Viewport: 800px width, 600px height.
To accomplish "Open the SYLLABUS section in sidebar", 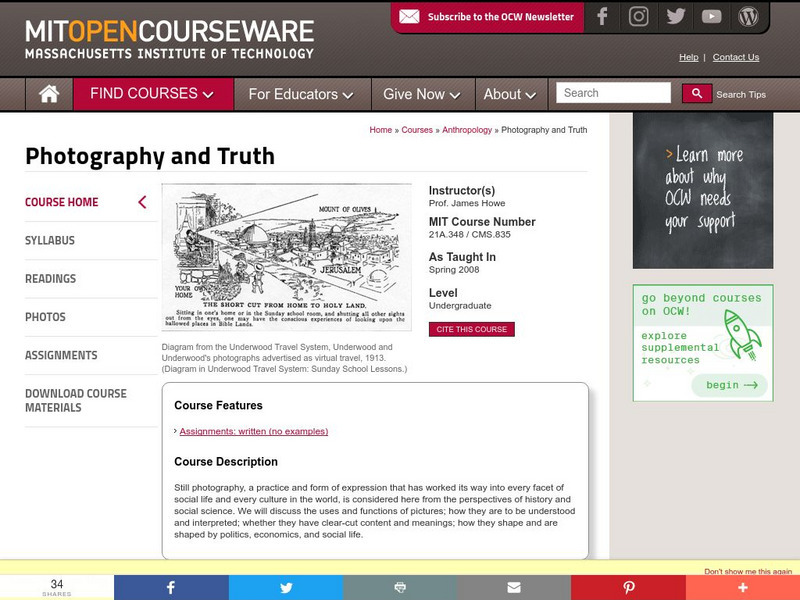I will 50,240.
